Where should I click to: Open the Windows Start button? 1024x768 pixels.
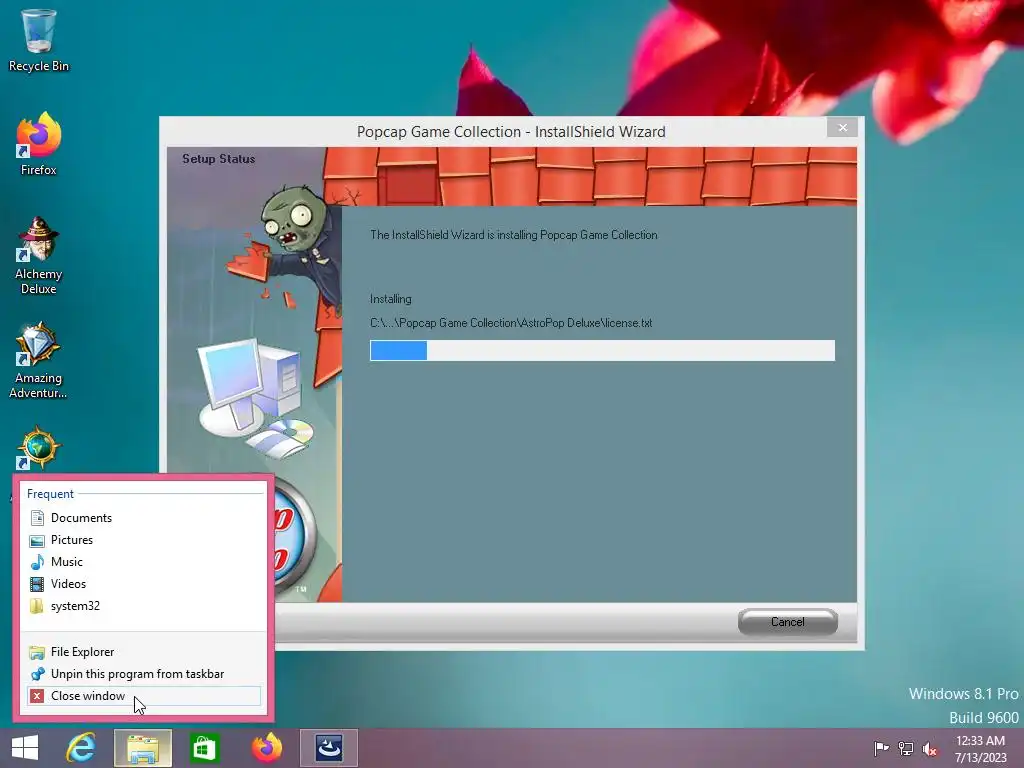[25, 748]
